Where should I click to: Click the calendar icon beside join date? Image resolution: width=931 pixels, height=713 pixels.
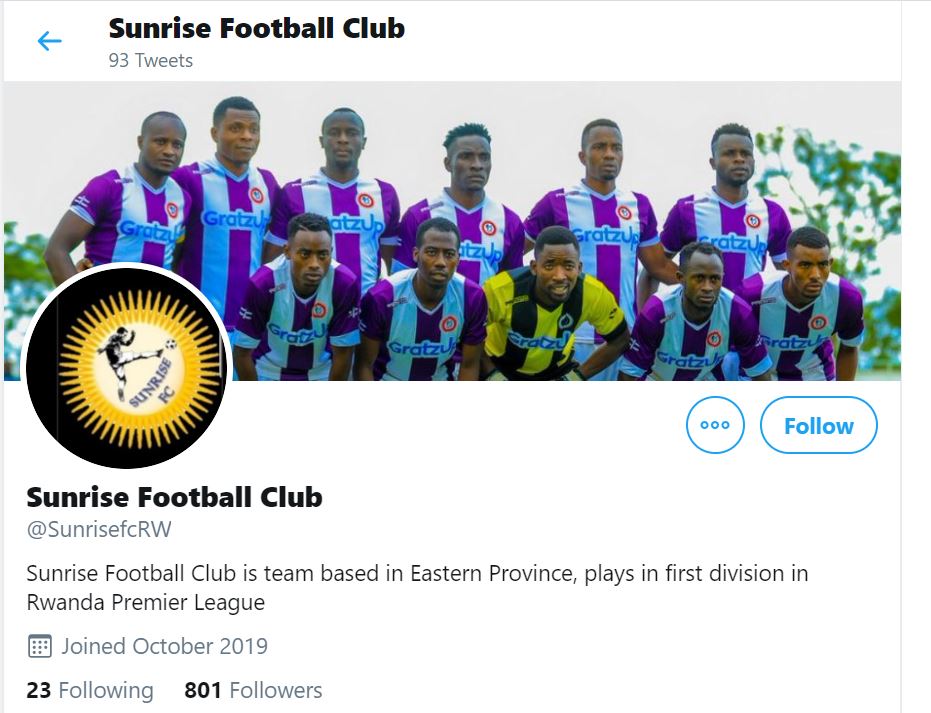[39, 646]
